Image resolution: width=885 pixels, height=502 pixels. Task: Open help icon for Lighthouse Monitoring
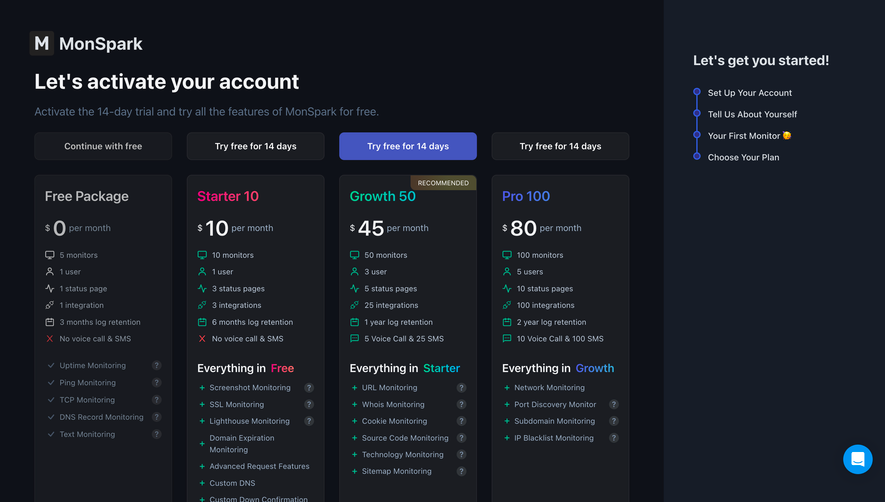click(309, 421)
